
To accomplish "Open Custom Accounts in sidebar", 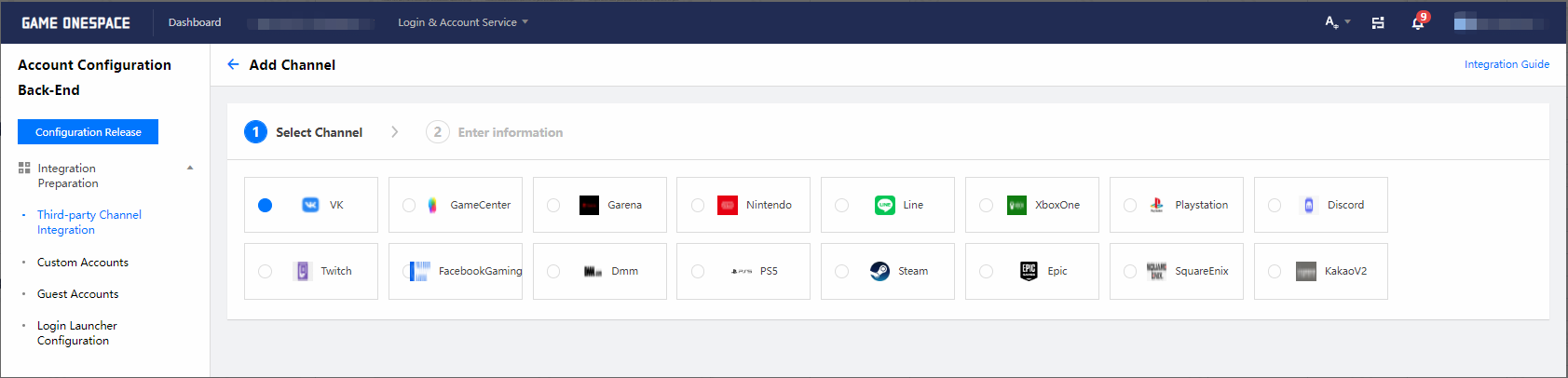I will (x=83, y=263).
